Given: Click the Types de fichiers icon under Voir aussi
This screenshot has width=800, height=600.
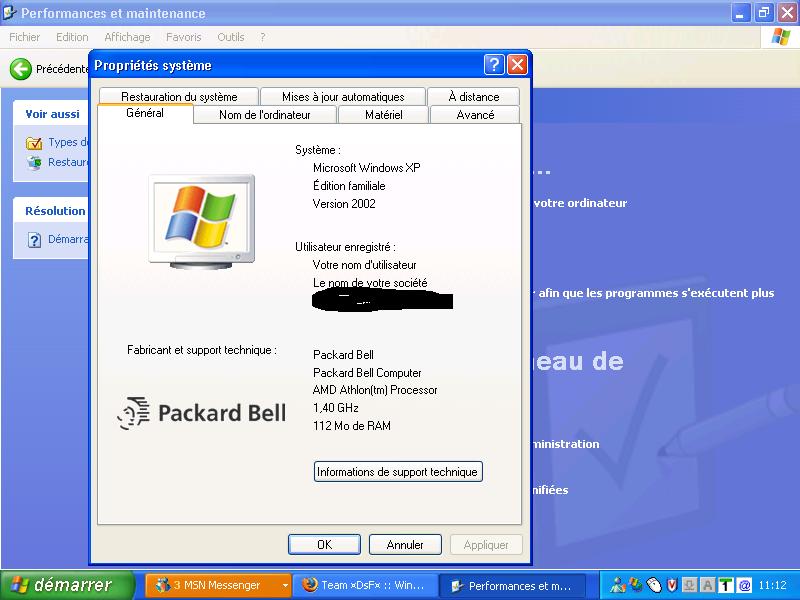Looking at the screenshot, I should tap(34, 143).
